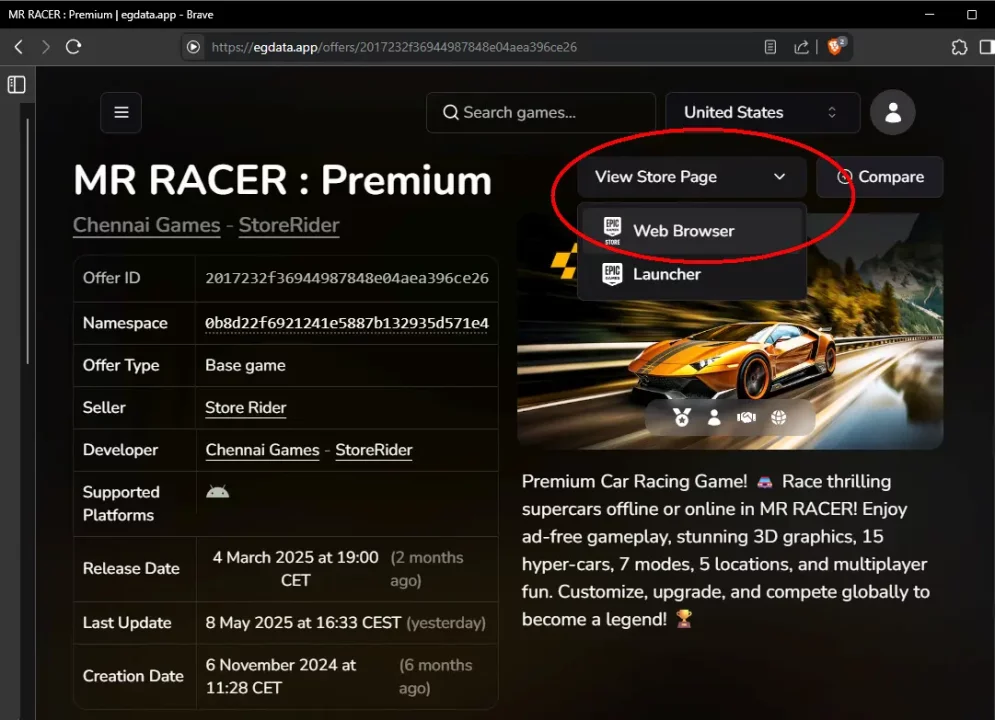Toggle reader mode from the address bar
Image resolution: width=995 pixels, height=720 pixels.
tap(770, 46)
